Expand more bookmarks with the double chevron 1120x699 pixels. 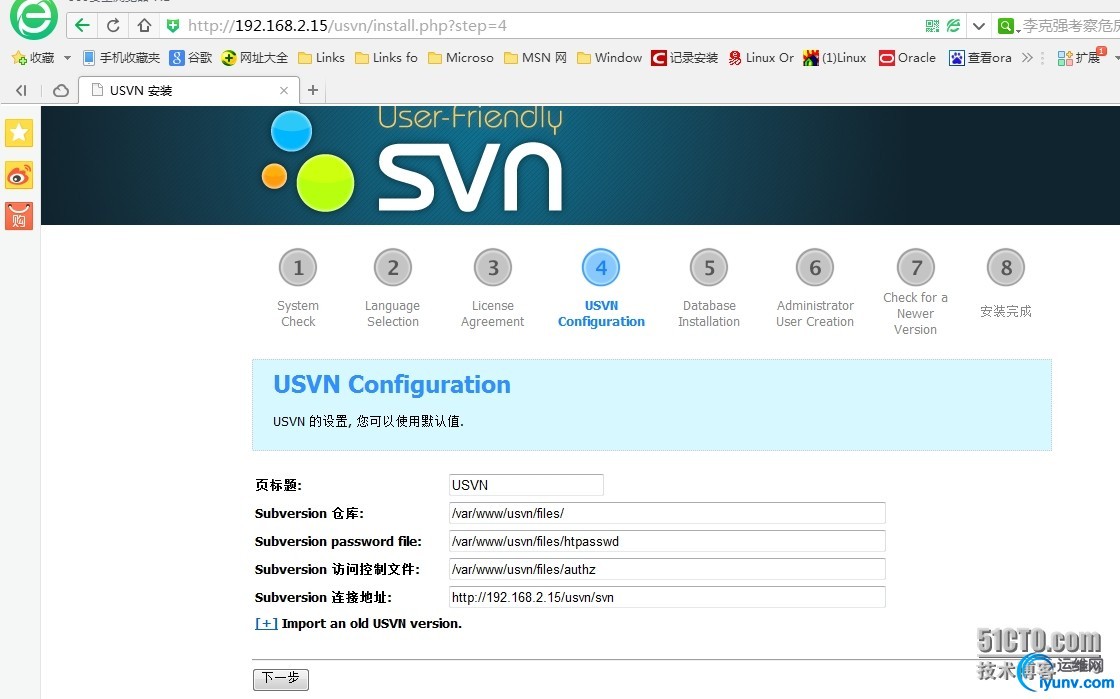coord(1027,58)
